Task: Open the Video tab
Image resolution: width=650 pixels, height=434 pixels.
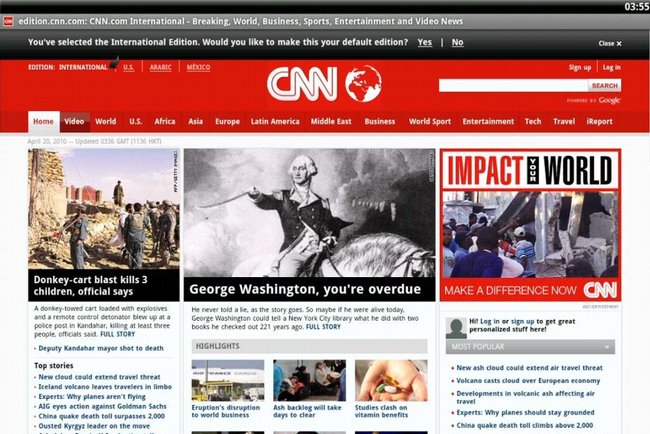Action: tap(74, 121)
